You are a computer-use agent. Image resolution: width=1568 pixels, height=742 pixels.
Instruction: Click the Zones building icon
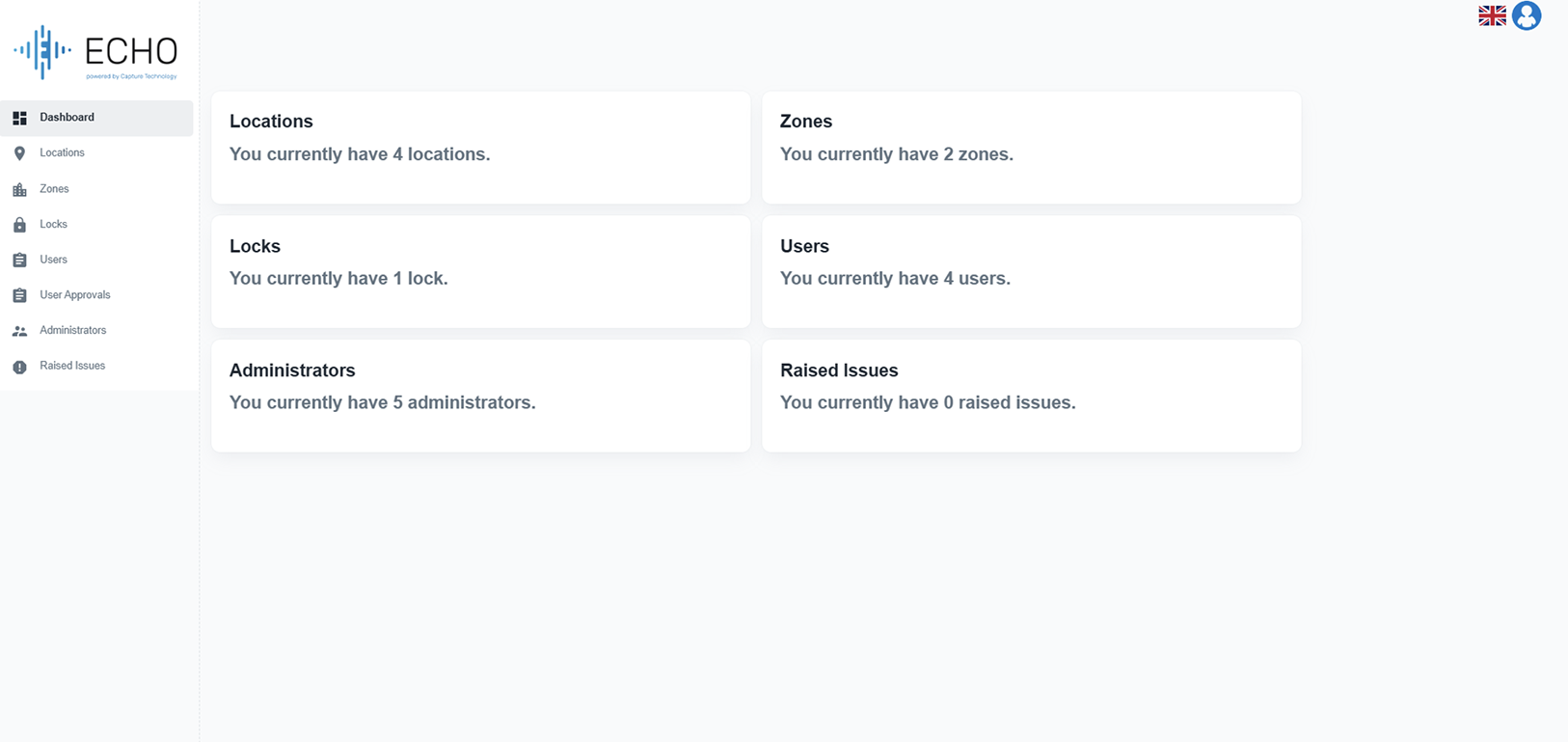point(19,189)
